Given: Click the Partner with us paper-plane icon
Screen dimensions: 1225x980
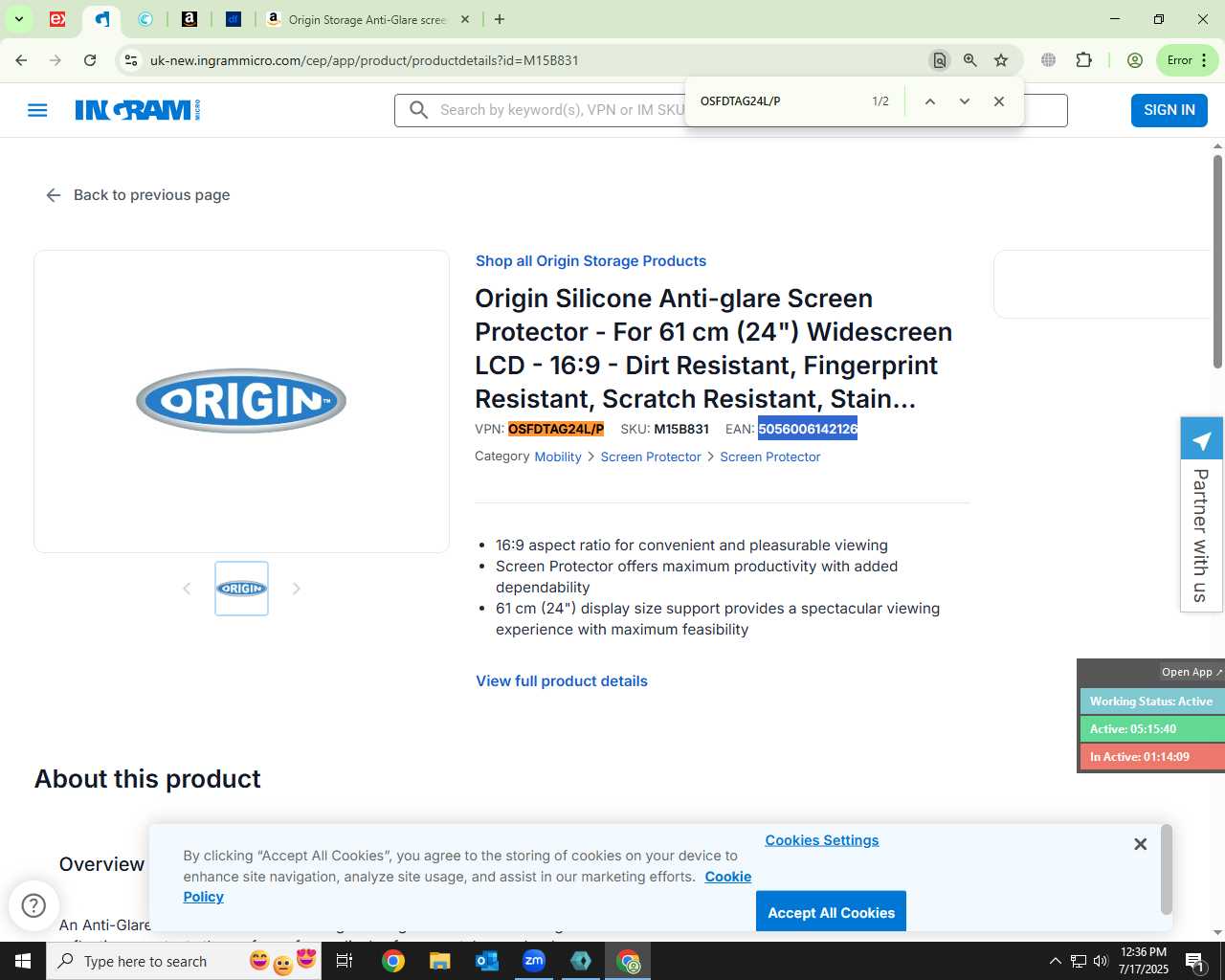Looking at the screenshot, I should point(1202,439).
